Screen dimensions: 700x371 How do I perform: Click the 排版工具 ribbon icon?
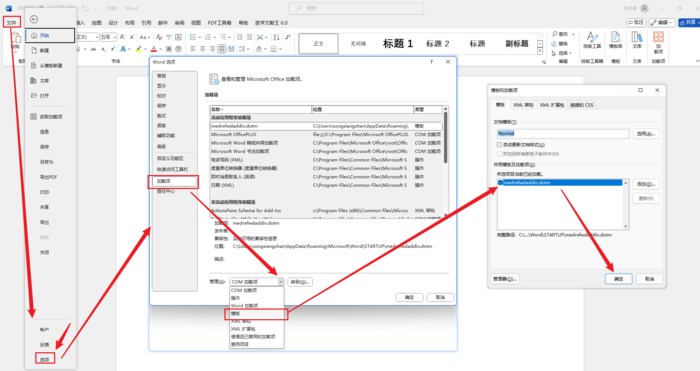(592, 39)
